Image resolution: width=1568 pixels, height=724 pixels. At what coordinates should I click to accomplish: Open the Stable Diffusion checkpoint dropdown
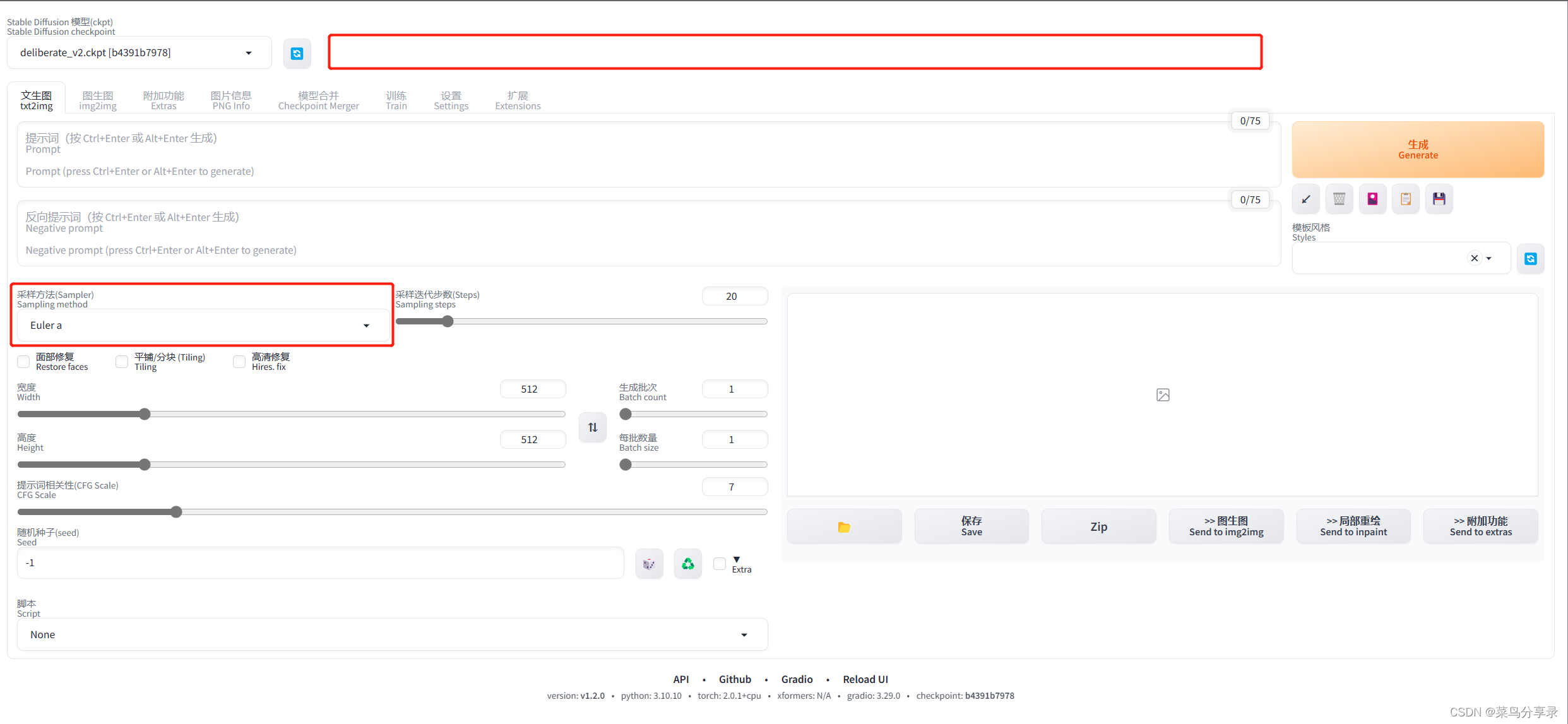pyautogui.click(x=140, y=53)
